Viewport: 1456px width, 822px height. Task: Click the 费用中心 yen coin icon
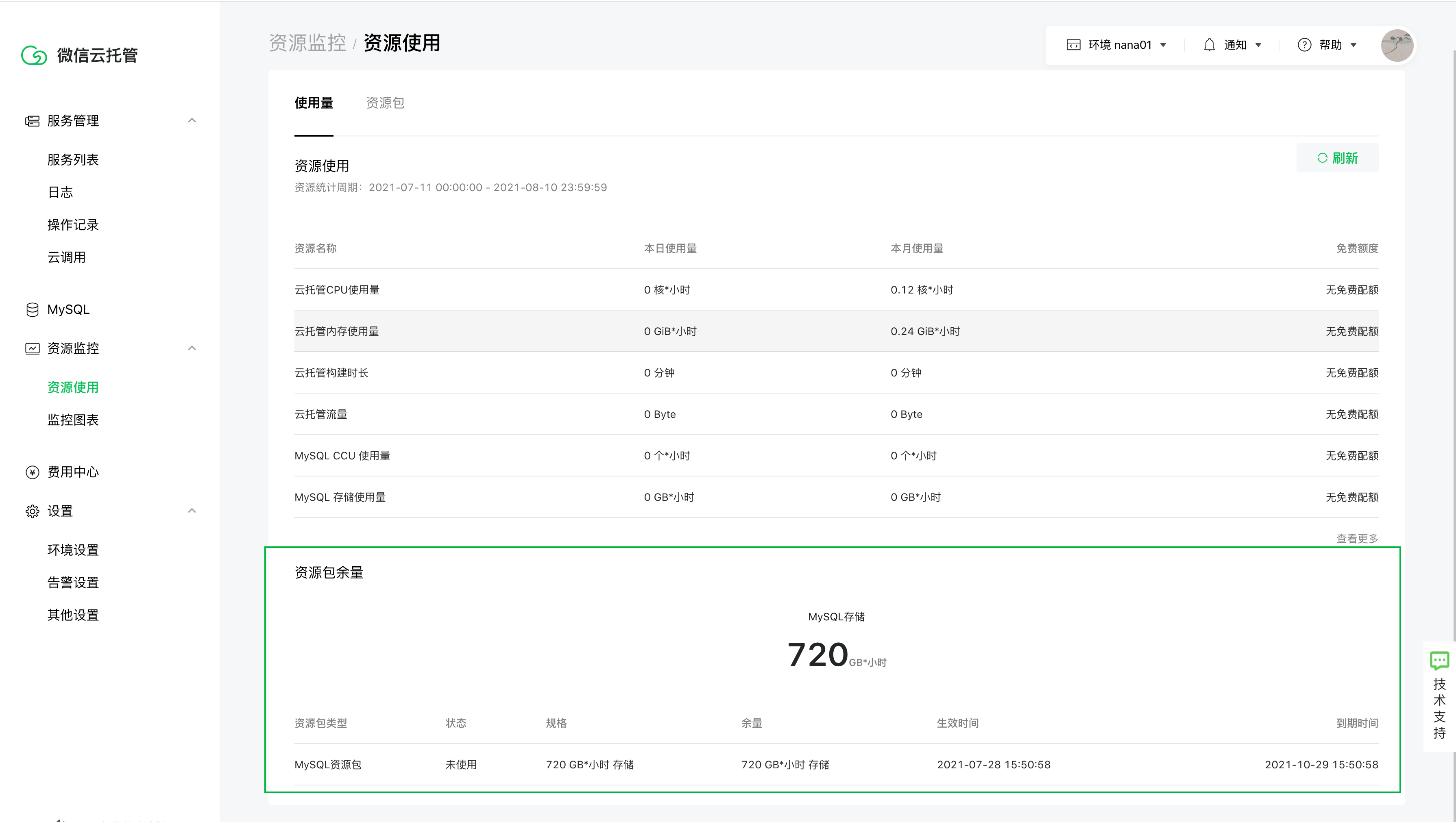tap(32, 472)
